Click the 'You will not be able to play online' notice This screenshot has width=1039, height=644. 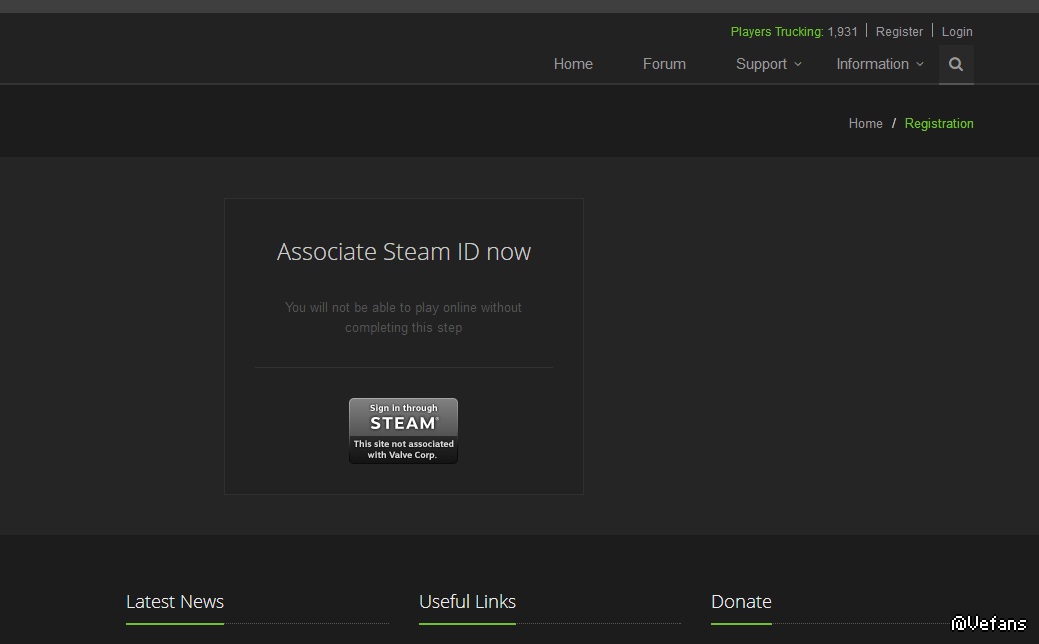point(404,317)
